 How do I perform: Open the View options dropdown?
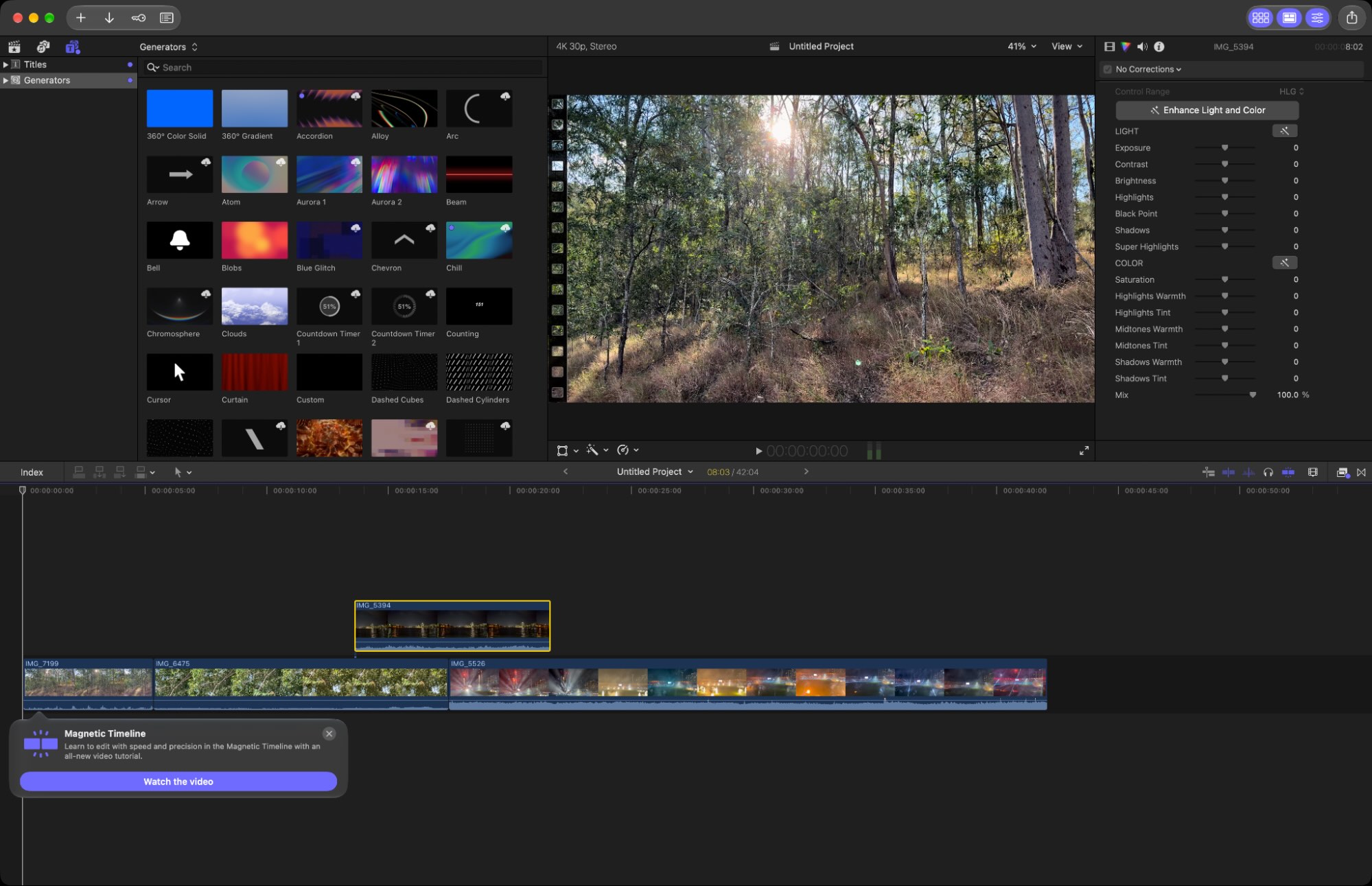coord(1067,47)
